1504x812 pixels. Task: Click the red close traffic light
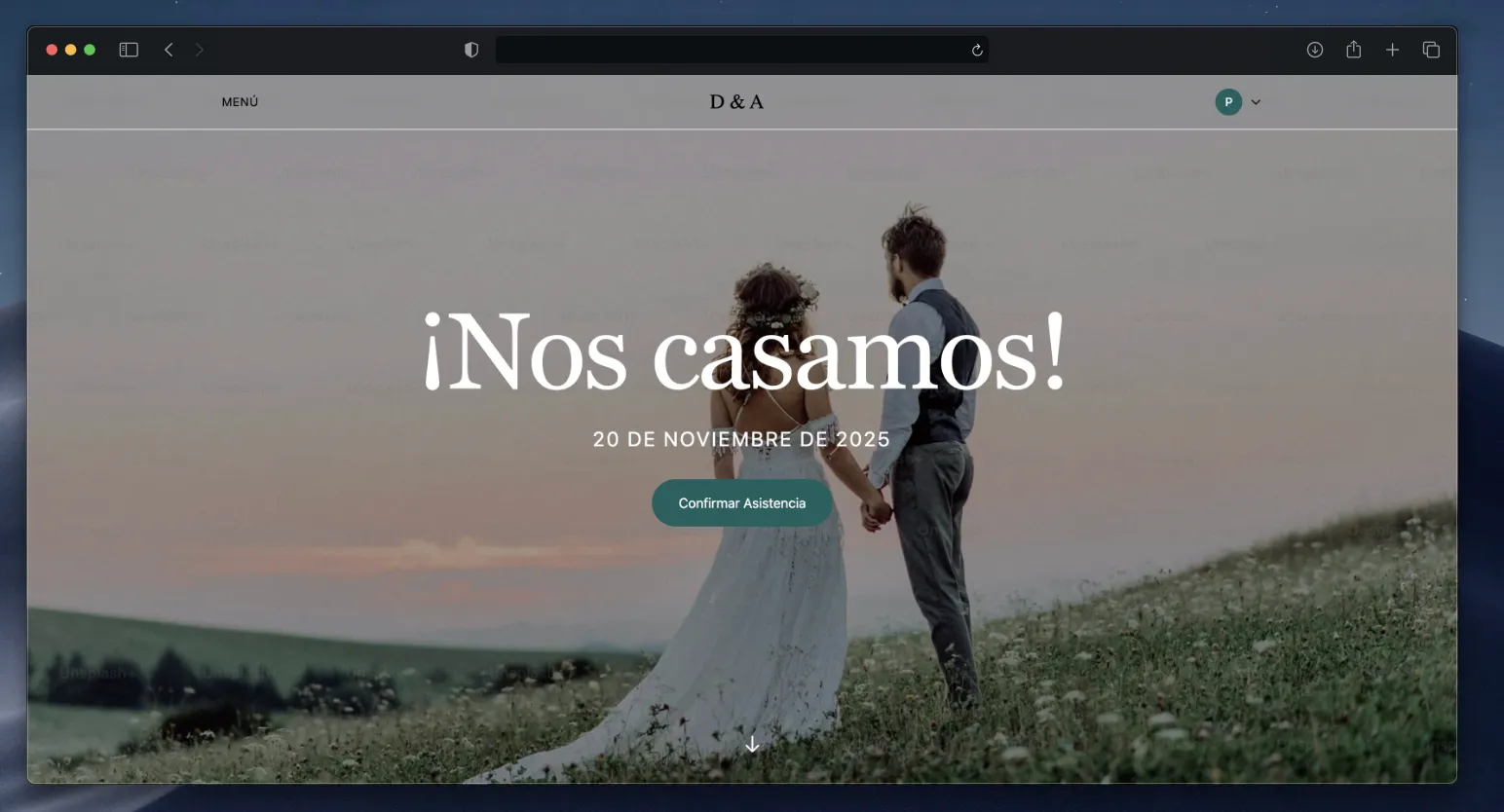[x=51, y=49]
